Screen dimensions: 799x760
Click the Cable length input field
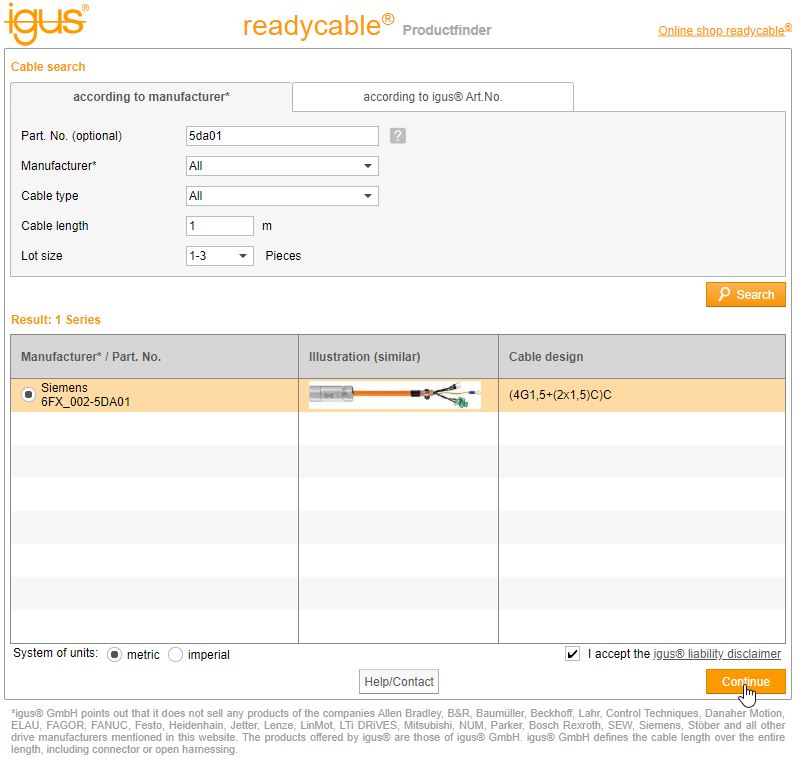[220, 226]
